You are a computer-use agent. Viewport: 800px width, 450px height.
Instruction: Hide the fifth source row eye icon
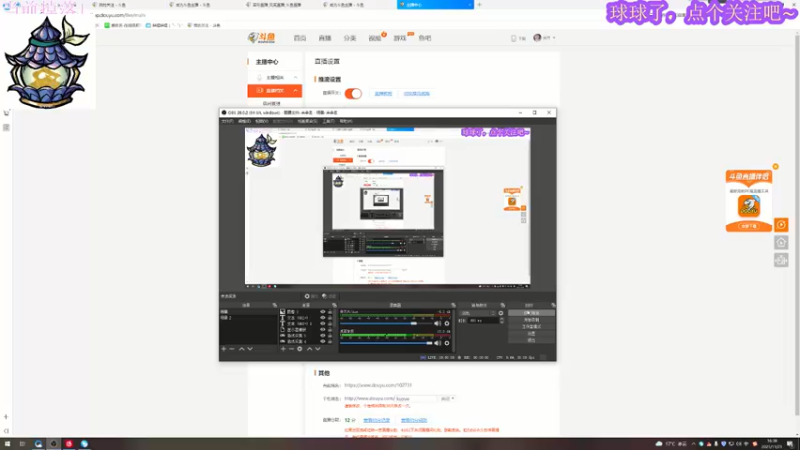click(x=322, y=336)
